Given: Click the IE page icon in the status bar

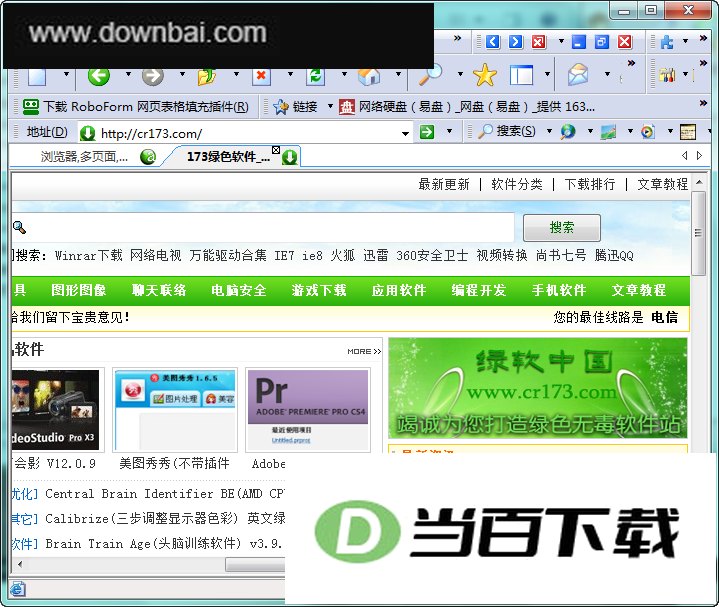Looking at the screenshot, I should tap(18, 589).
